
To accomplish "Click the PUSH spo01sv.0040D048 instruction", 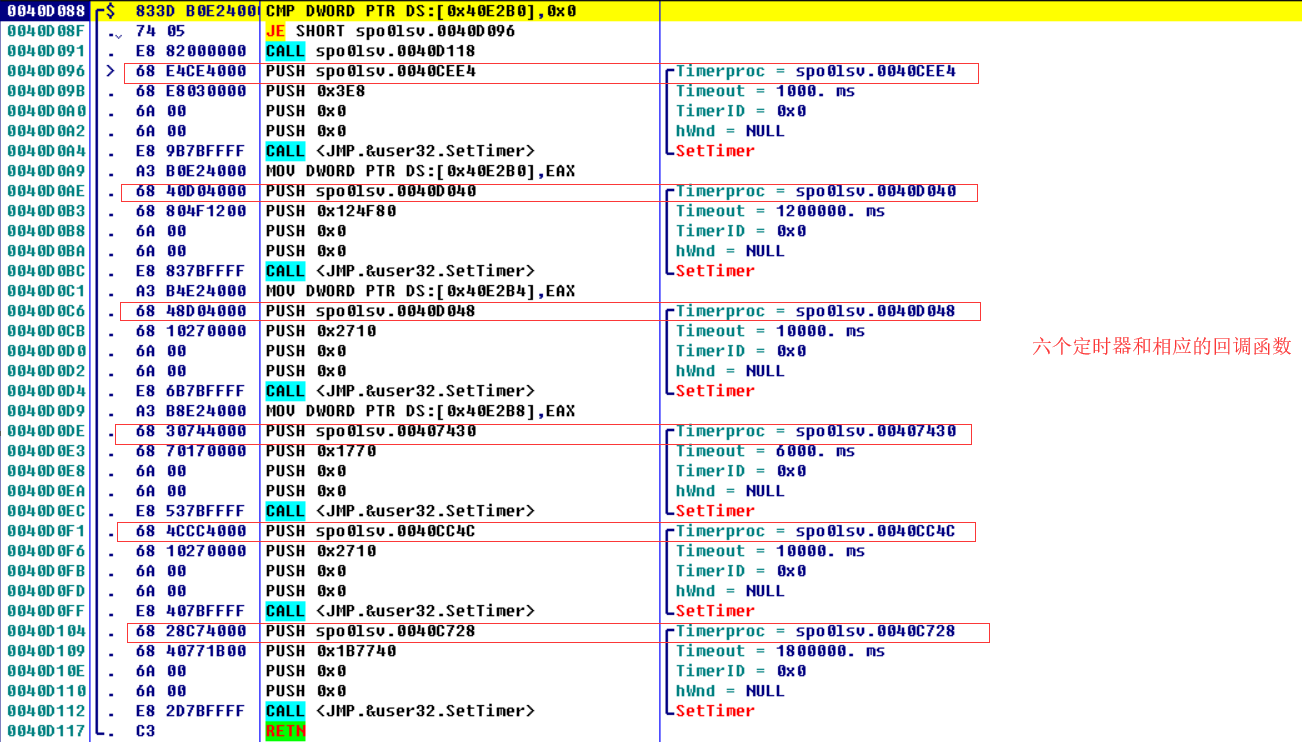I will coord(370,311).
